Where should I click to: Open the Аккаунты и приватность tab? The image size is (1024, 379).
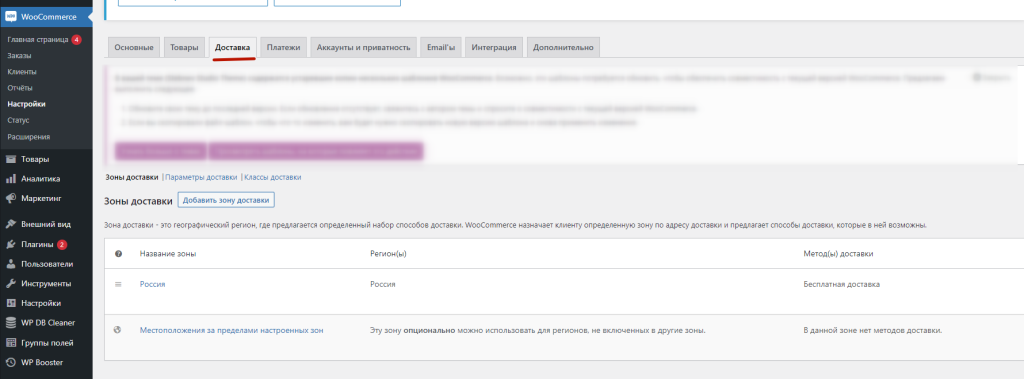click(x=364, y=48)
